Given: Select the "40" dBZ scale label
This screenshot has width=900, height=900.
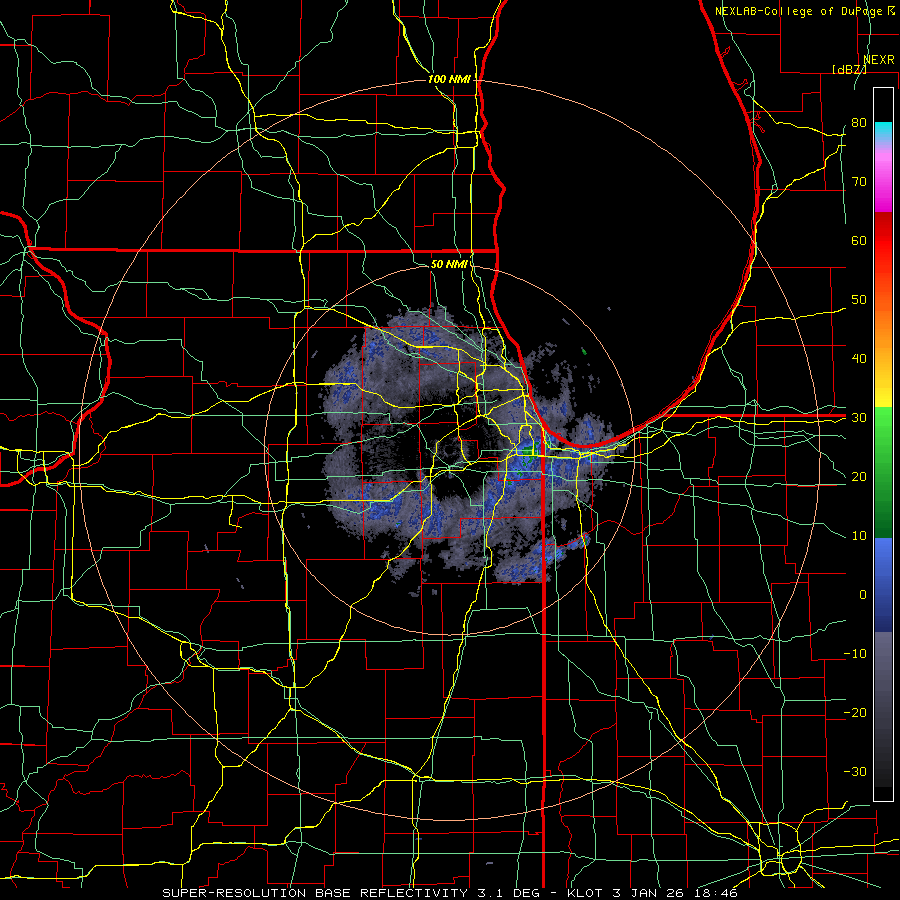Looking at the screenshot, I should (x=859, y=359).
